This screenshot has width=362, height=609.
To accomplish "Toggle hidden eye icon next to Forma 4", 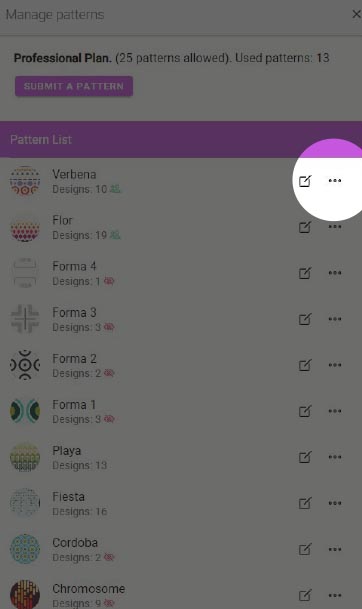I will [109, 281].
